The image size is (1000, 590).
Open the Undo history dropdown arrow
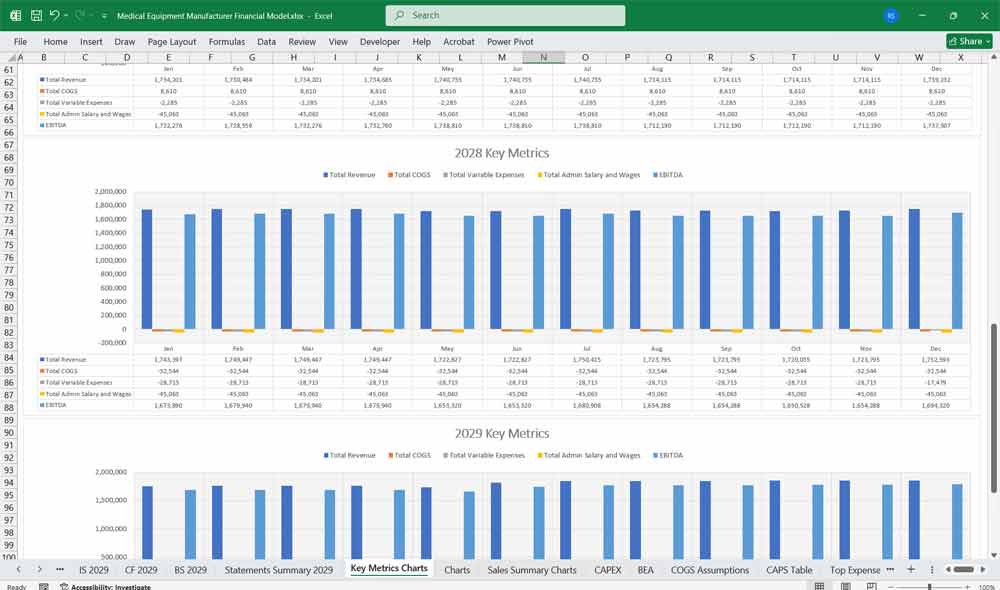click(x=66, y=16)
